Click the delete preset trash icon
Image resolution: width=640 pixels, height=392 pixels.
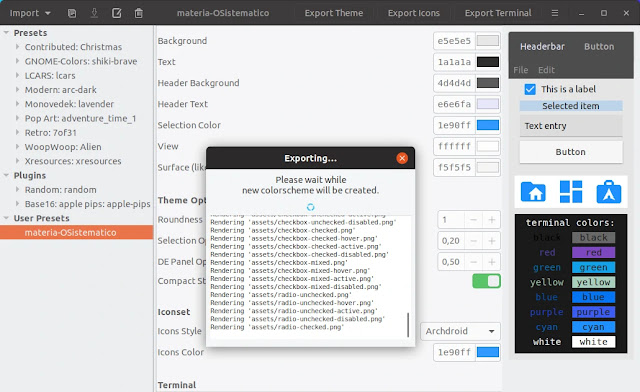point(139,13)
